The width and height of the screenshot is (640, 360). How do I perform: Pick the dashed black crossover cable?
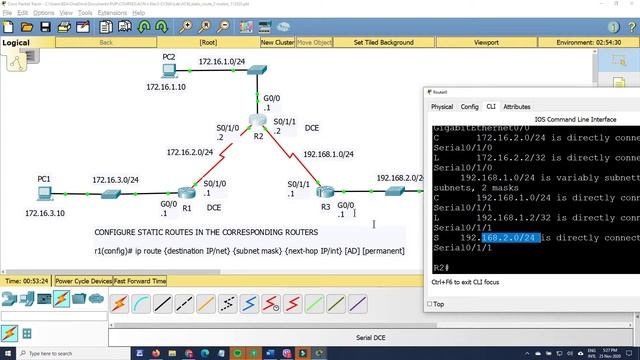coord(184,304)
